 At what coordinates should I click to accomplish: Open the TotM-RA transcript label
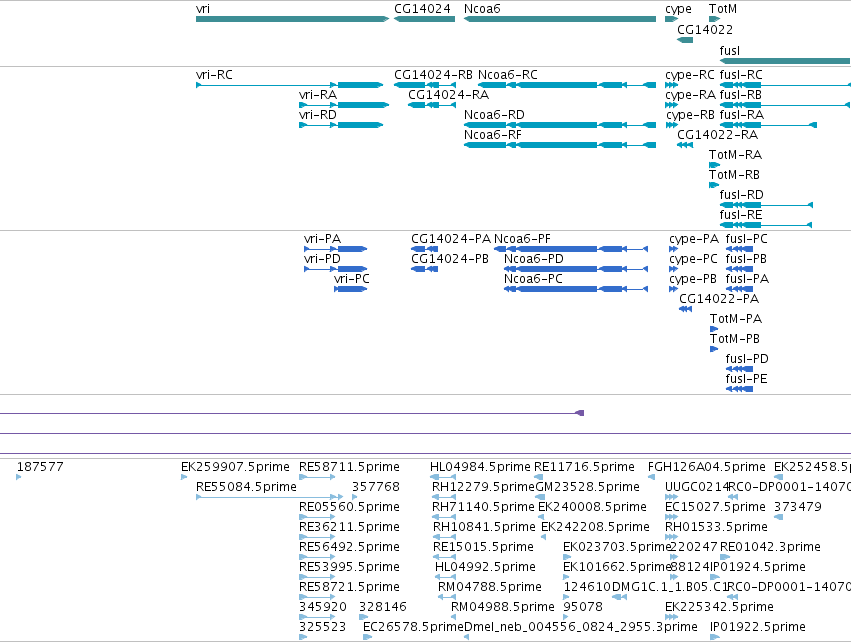click(735, 155)
